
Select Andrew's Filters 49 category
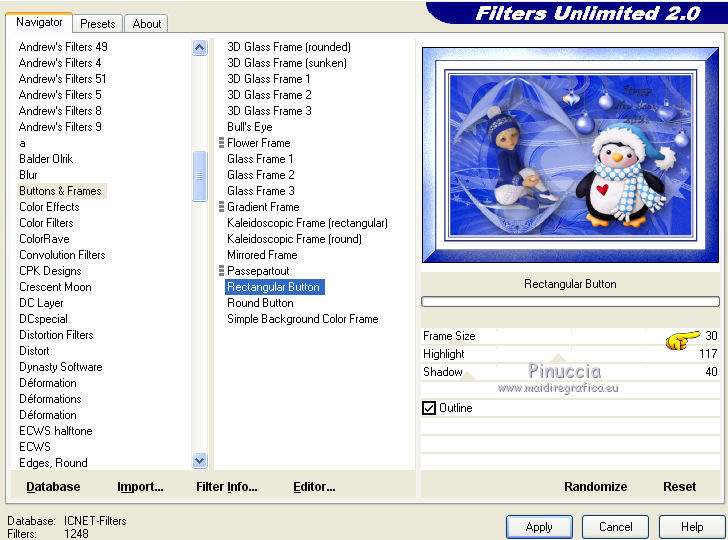click(63, 47)
